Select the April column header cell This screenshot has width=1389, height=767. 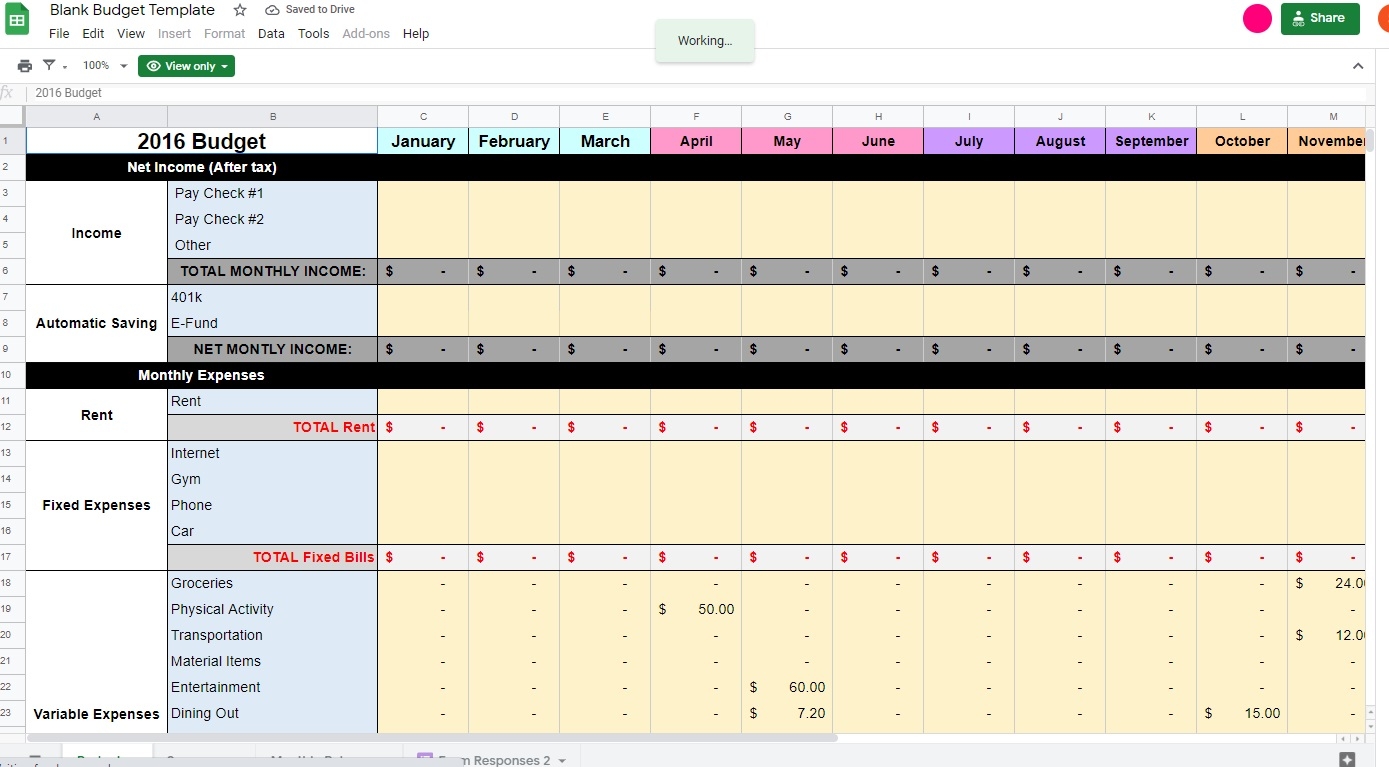point(696,141)
